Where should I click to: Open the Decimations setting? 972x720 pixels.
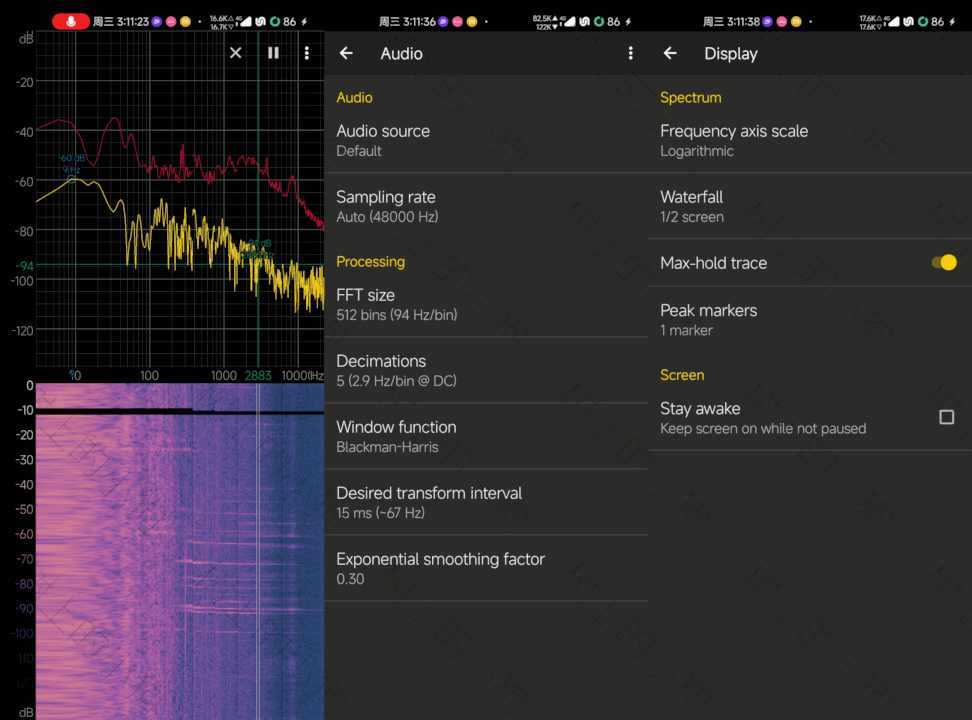[486, 370]
